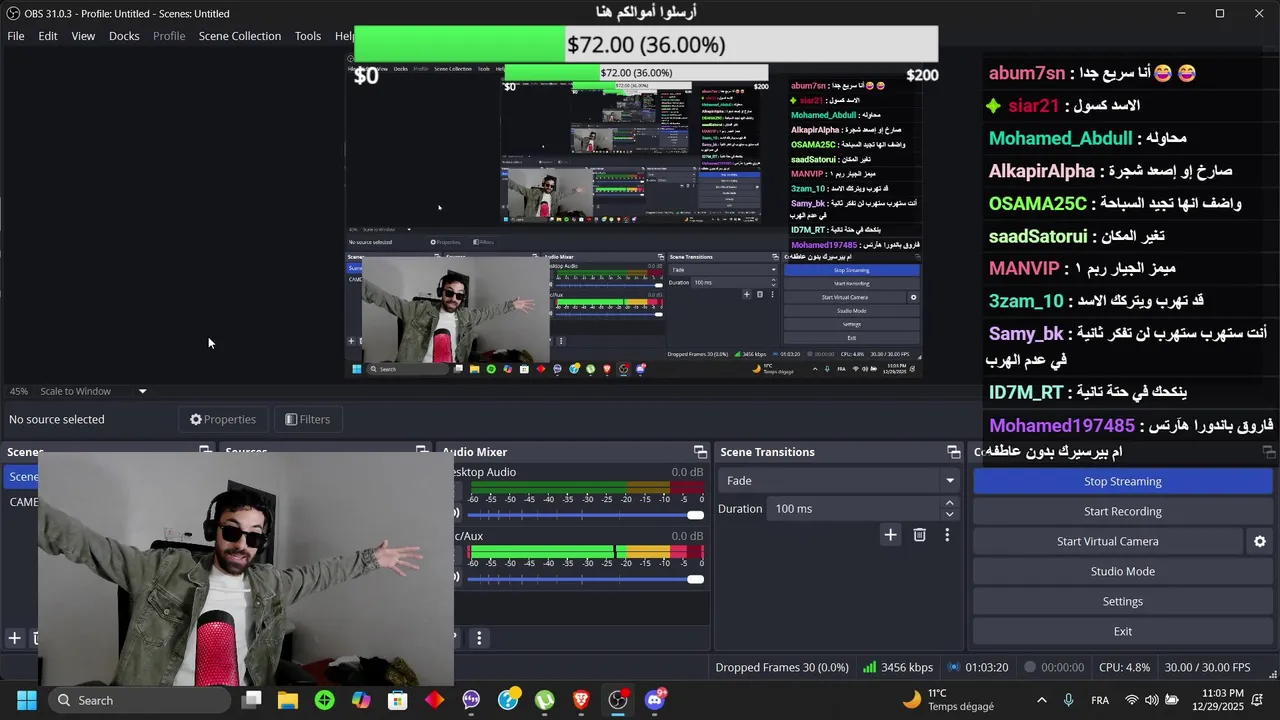Open the Edit menu
The image size is (1280, 720).
click(48, 36)
